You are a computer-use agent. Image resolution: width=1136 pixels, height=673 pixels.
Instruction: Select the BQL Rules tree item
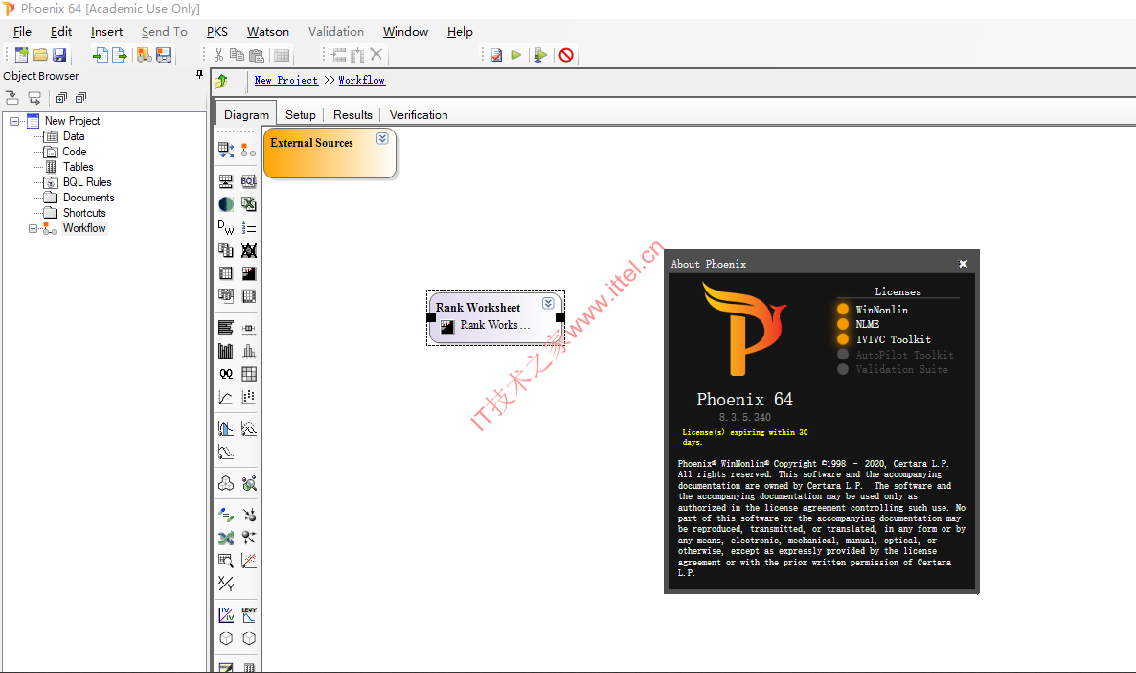[87, 182]
